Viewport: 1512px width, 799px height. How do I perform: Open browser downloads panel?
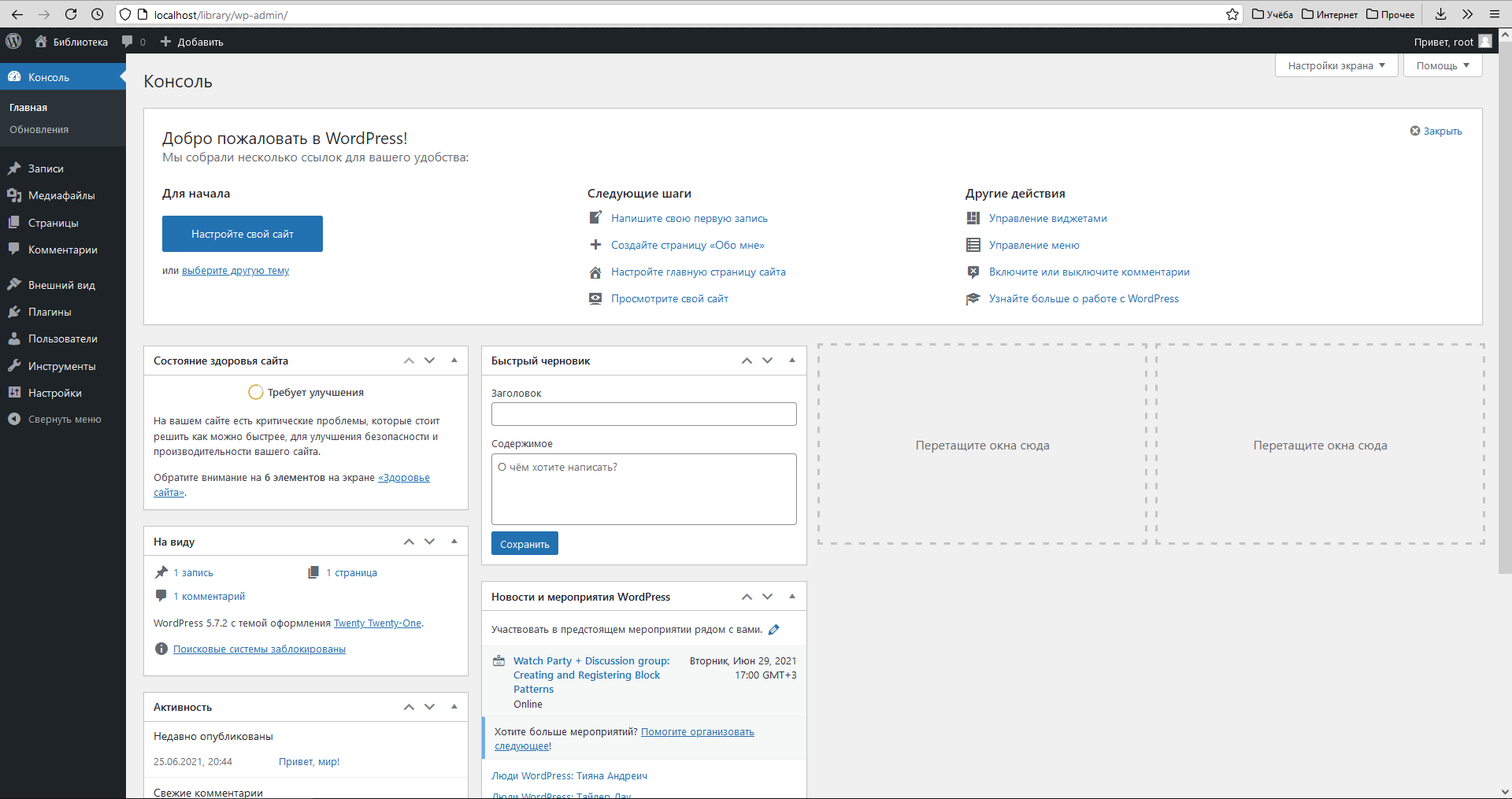(x=1440, y=14)
